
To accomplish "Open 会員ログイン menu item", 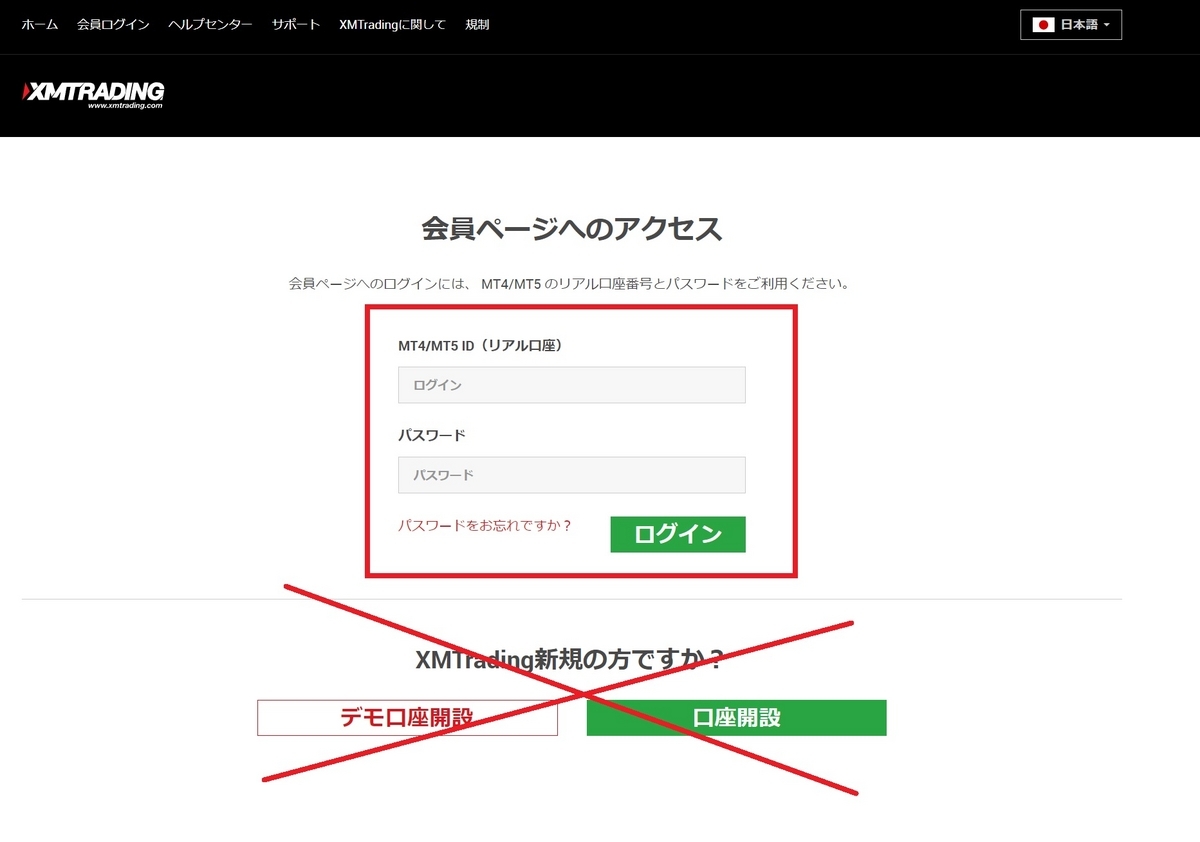I will [113, 25].
